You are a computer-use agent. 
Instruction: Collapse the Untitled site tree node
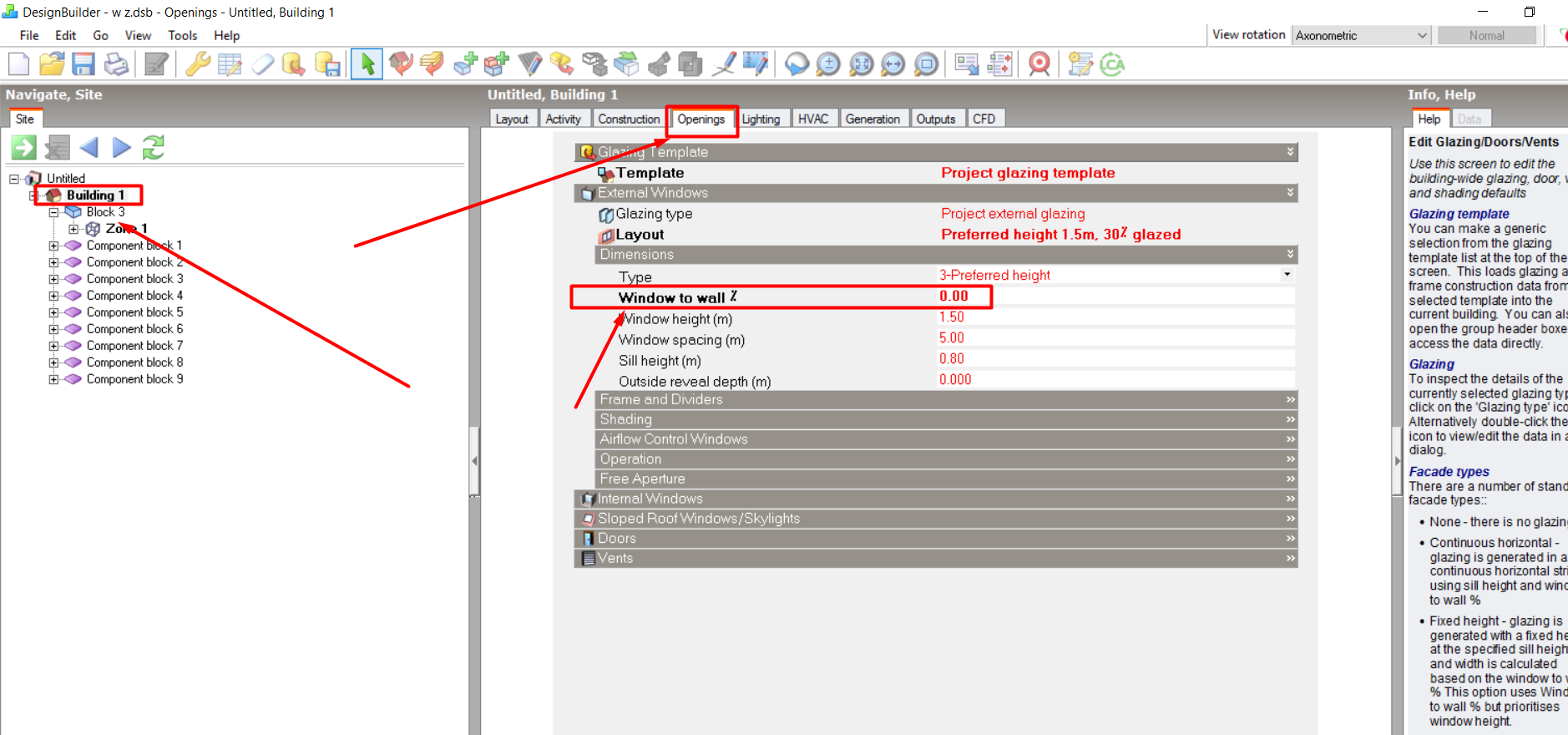(14, 179)
